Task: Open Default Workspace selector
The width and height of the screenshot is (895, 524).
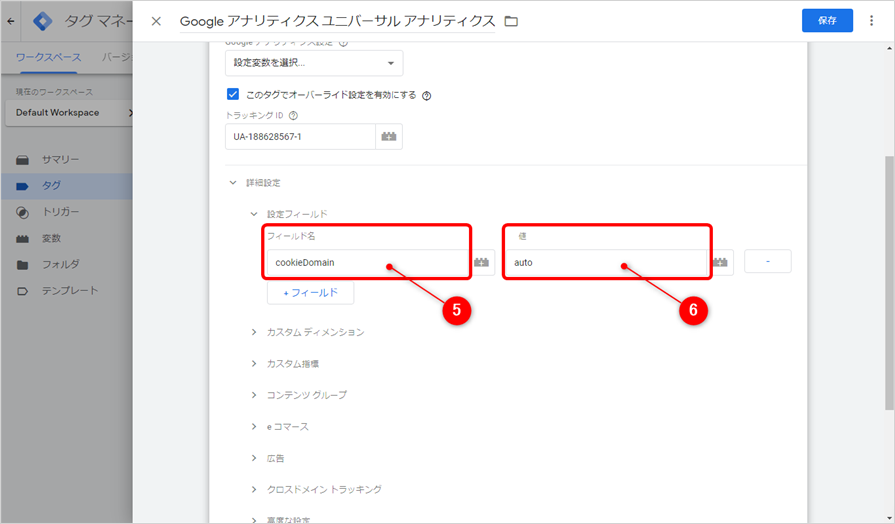Action: click(69, 113)
